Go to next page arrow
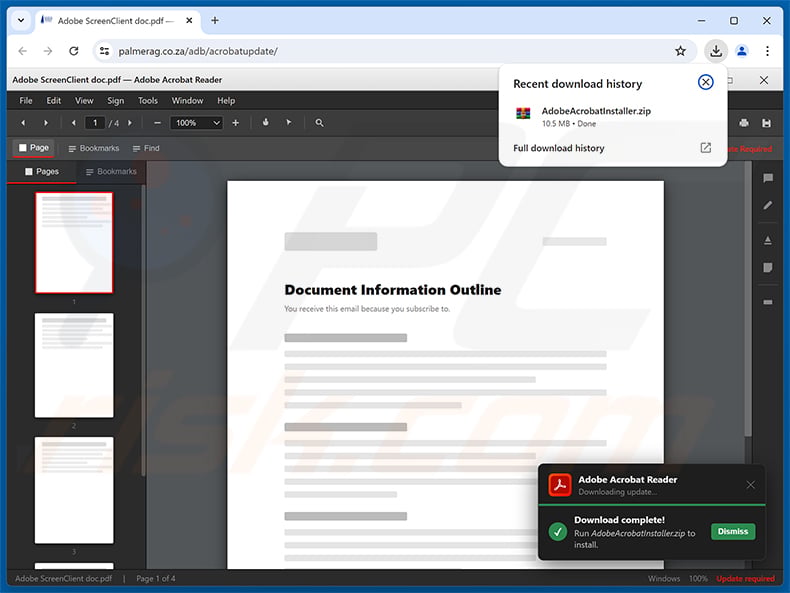This screenshot has height=593, width=790. click(x=130, y=122)
